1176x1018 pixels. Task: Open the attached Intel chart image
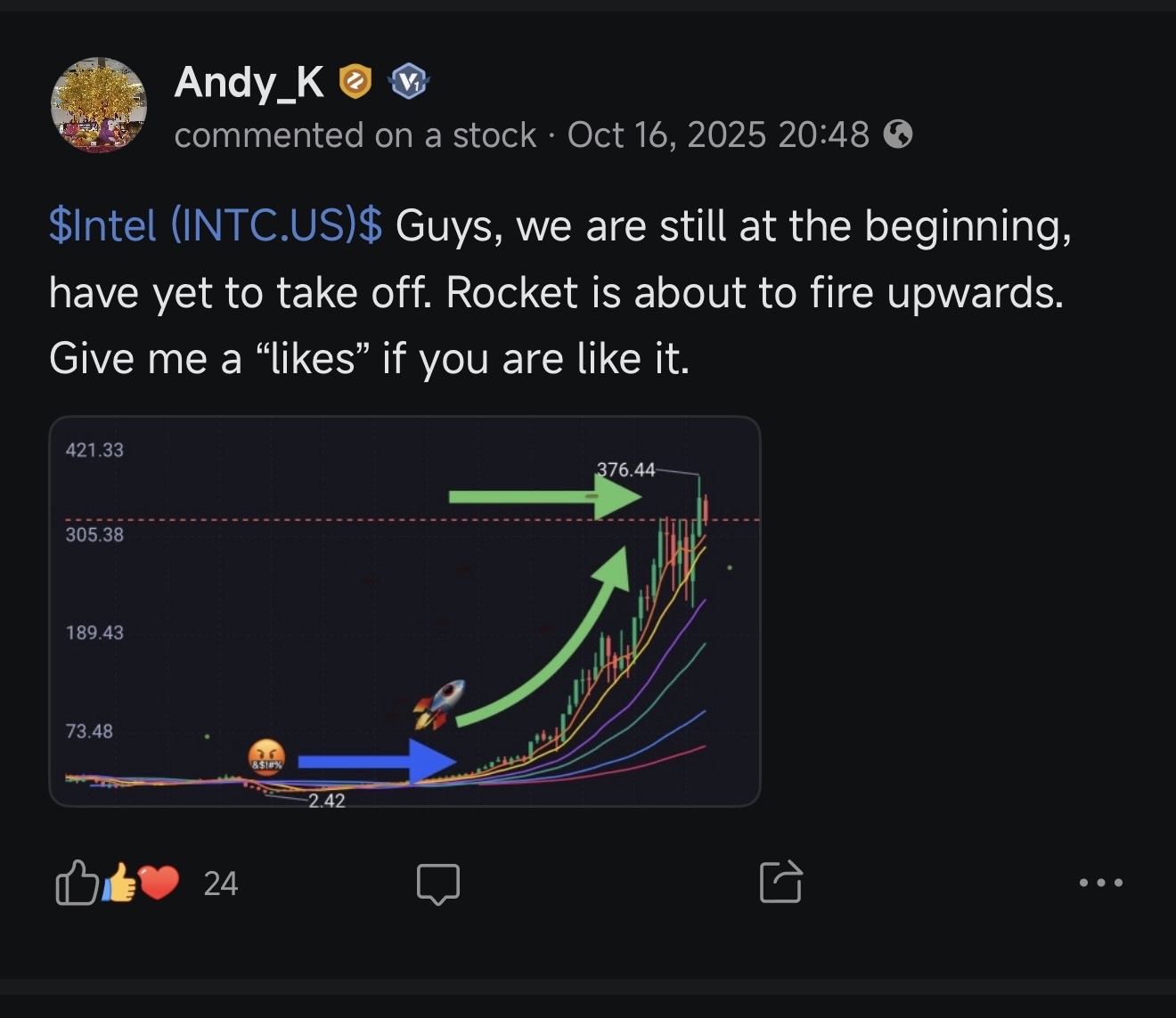[404, 611]
